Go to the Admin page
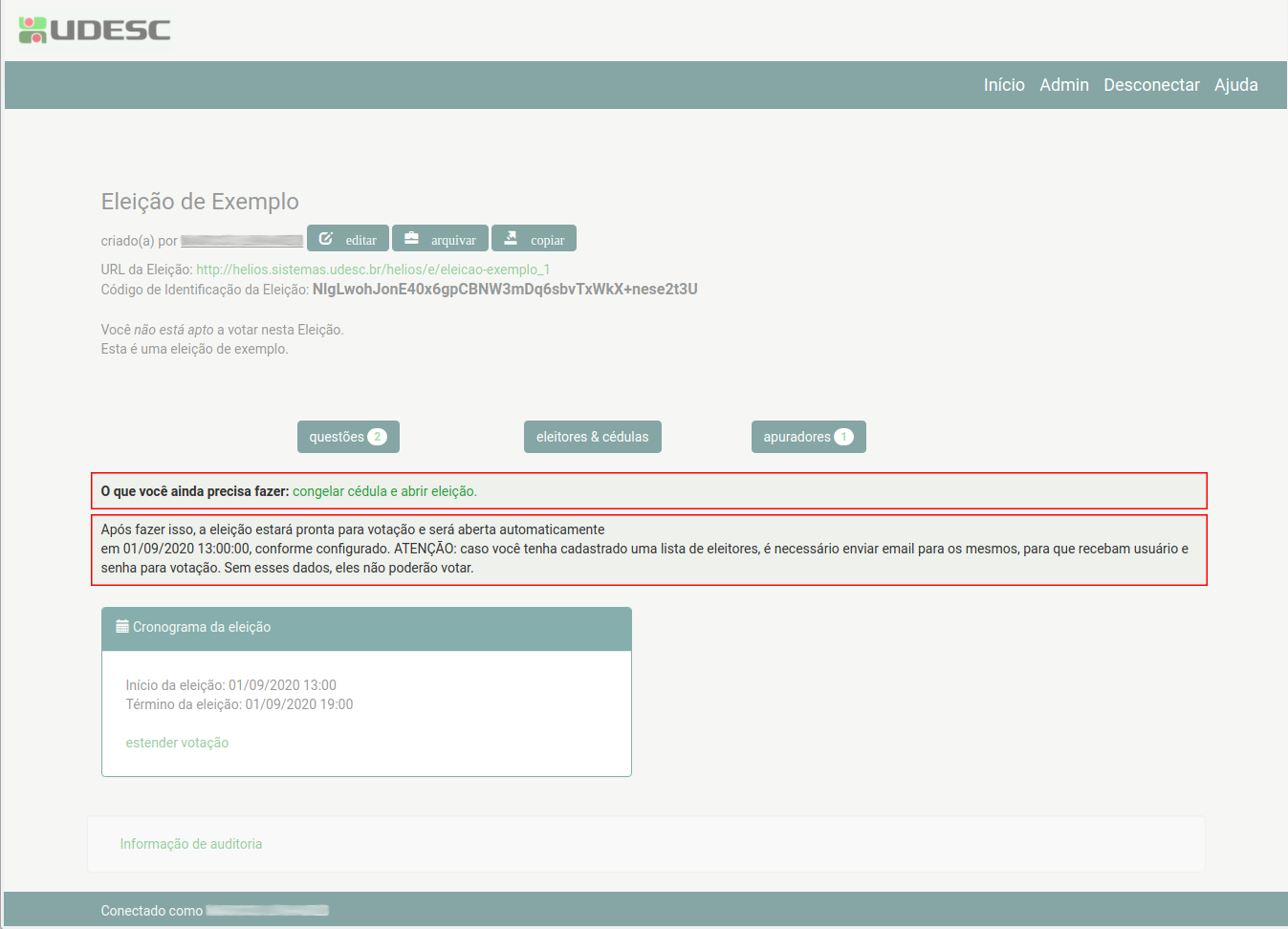Viewport: 1288px width, 929px height. click(x=1063, y=85)
